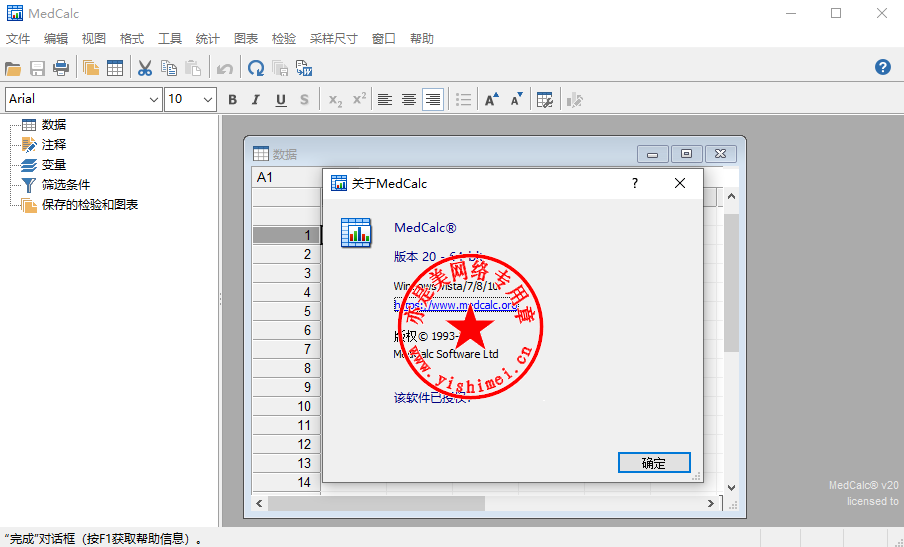Select 变量 in the sidebar tree
The height and width of the screenshot is (547, 904).
click(54, 165)
